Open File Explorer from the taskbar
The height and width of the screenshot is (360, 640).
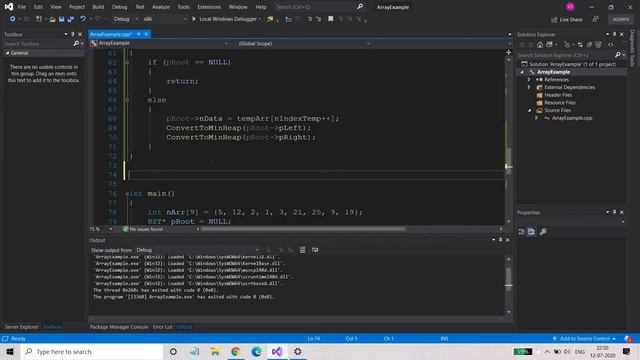pyautogui.click(x=215, y=351)
